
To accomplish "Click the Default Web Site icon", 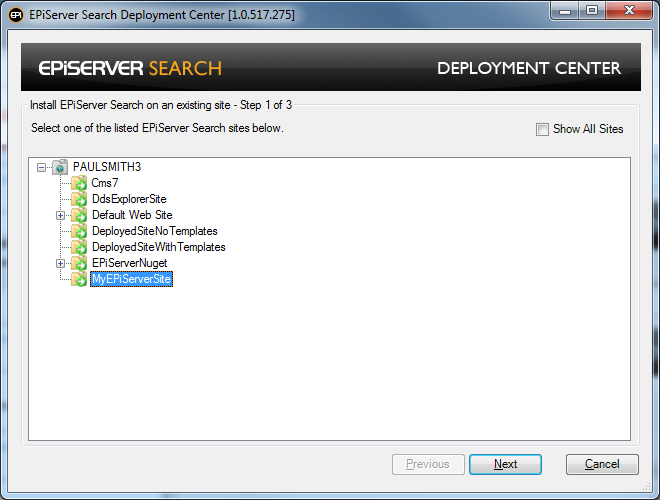I will pos(79,215).
